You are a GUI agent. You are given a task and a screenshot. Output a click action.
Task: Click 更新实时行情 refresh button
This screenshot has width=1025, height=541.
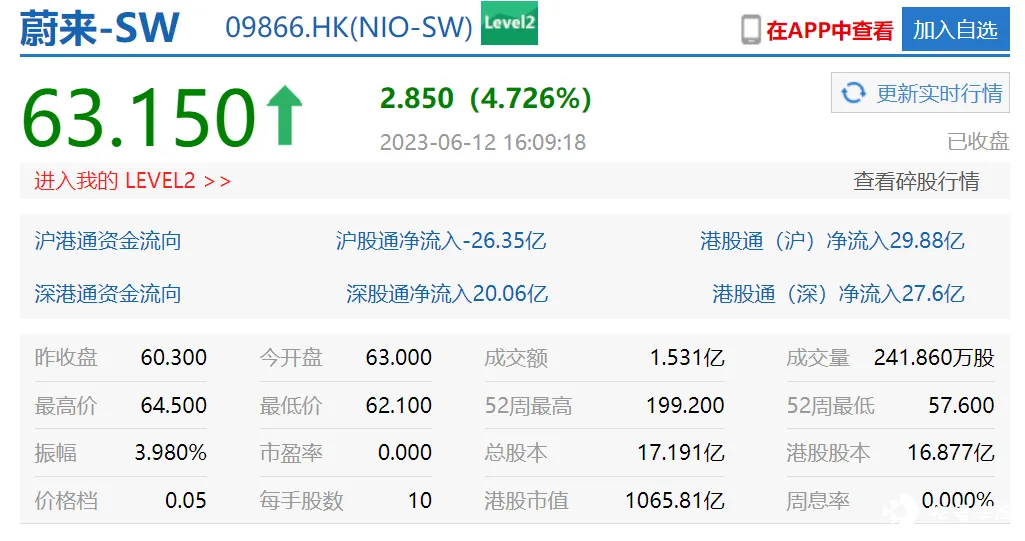[921, 93]
